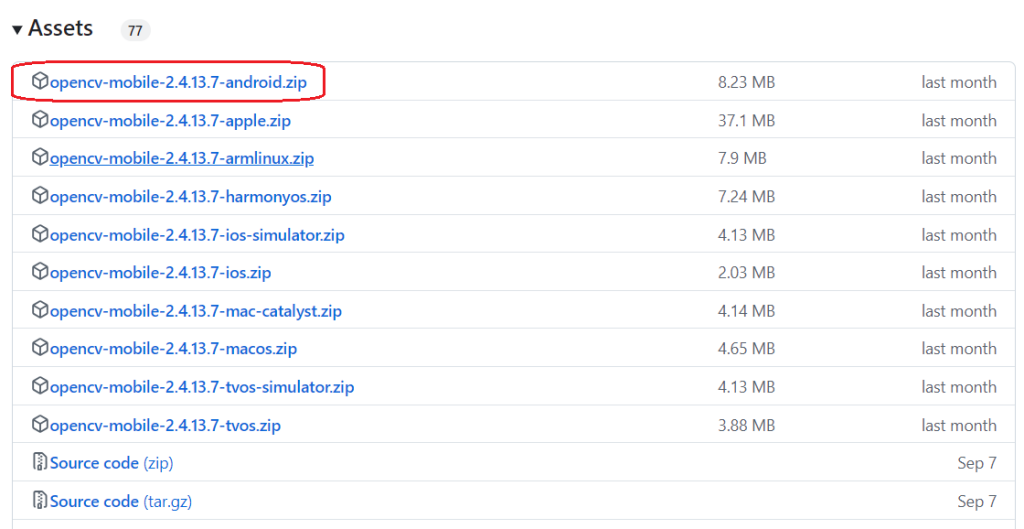The height and width of the screenshot is (529, 1024).
Task: Click the 77 assets count badge
Action: (135, 31)
